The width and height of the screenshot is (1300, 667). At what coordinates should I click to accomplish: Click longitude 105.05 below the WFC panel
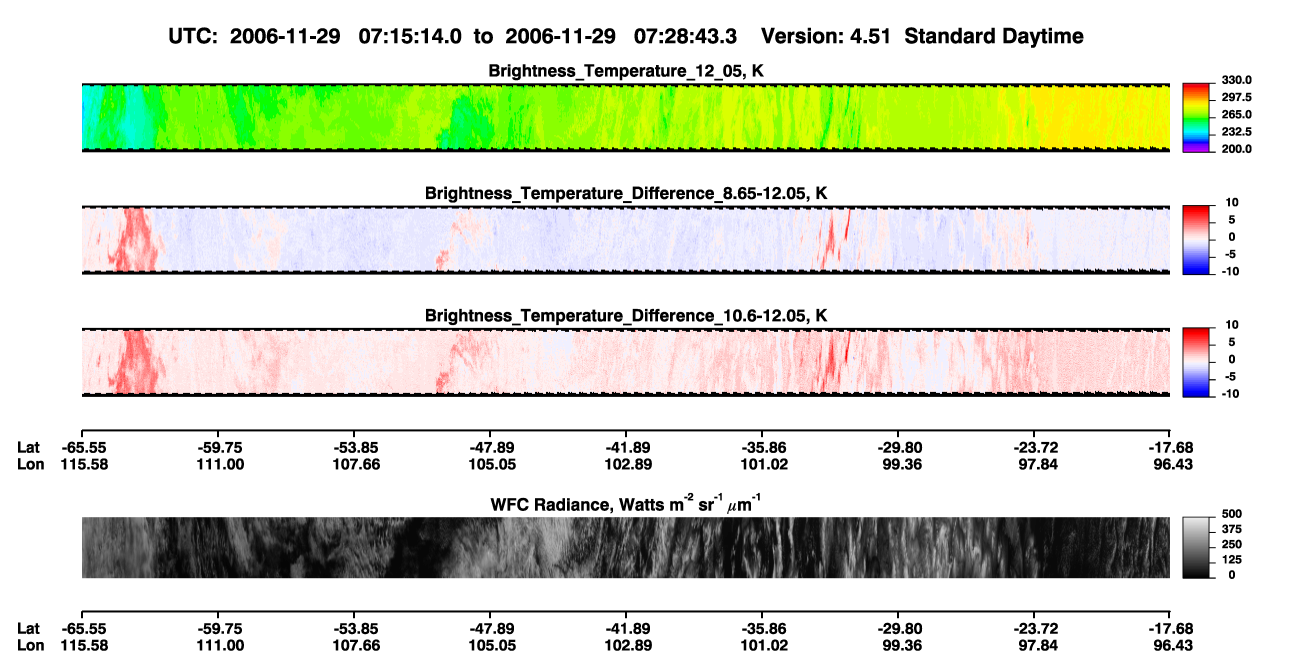[x=490, y=644]
